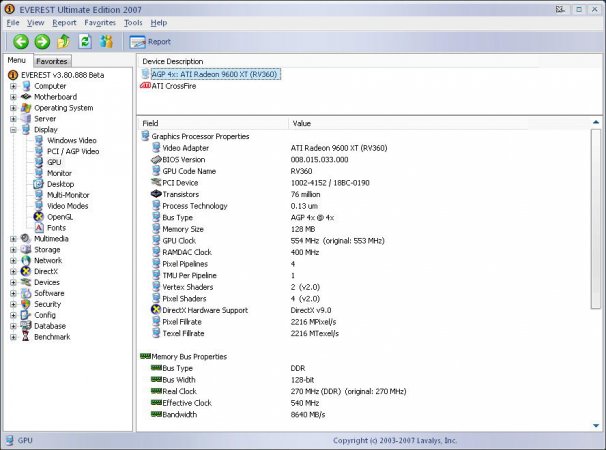Open the Report menu
The image size is (606, 450).
coord(64,23)
